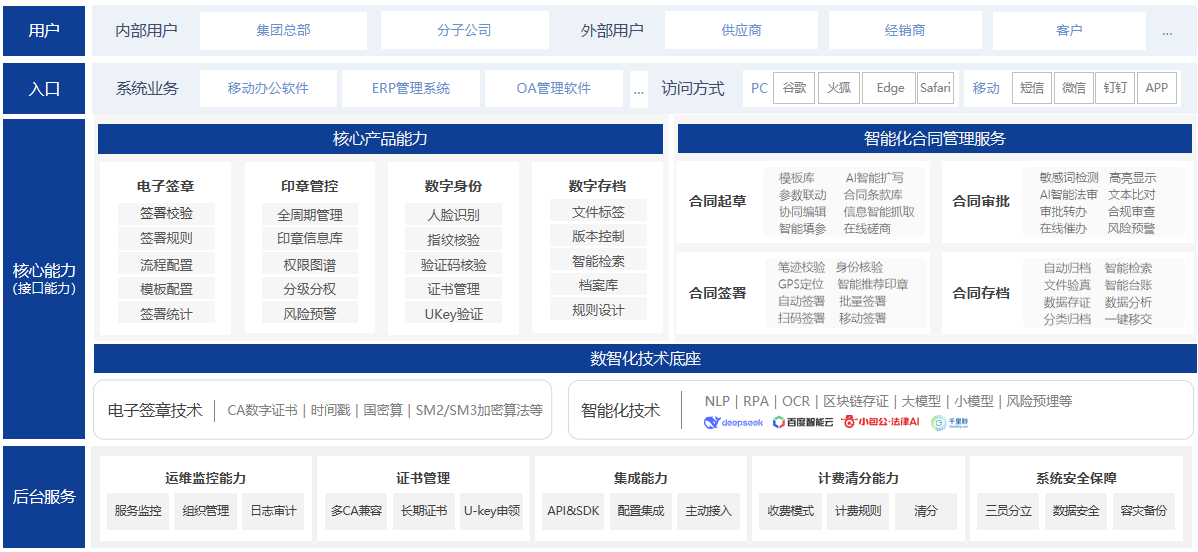Choose the Safari access option
This screenshot has width=1198, height=552.
coord(935,88)
